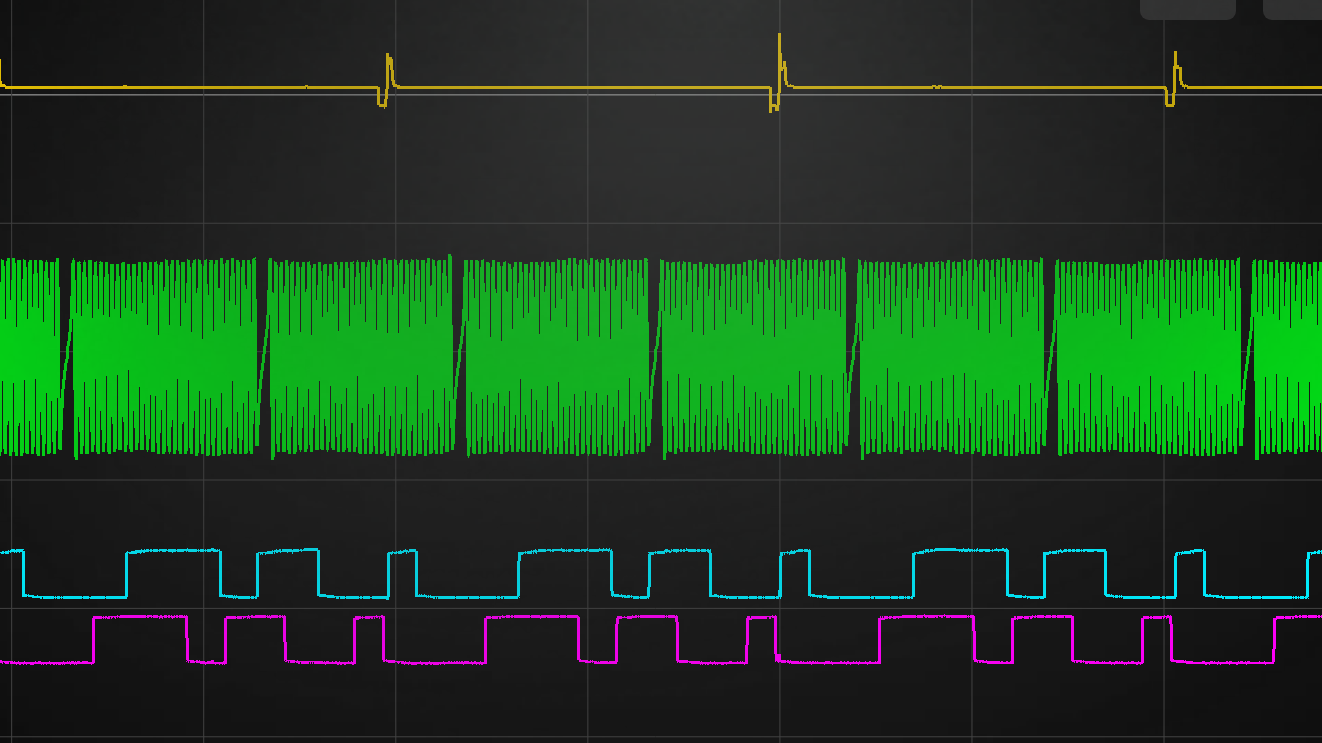Screen dimensions: 1322x743
Task: Click the first gap between green bursts
Action: (x=66, y=357)
